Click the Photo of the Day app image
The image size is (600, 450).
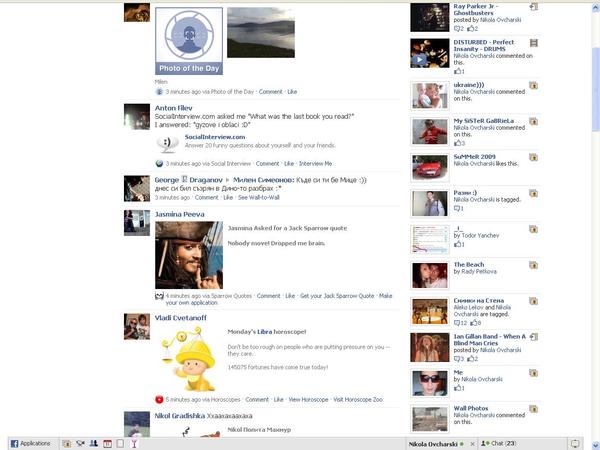[x=188, y=40]
